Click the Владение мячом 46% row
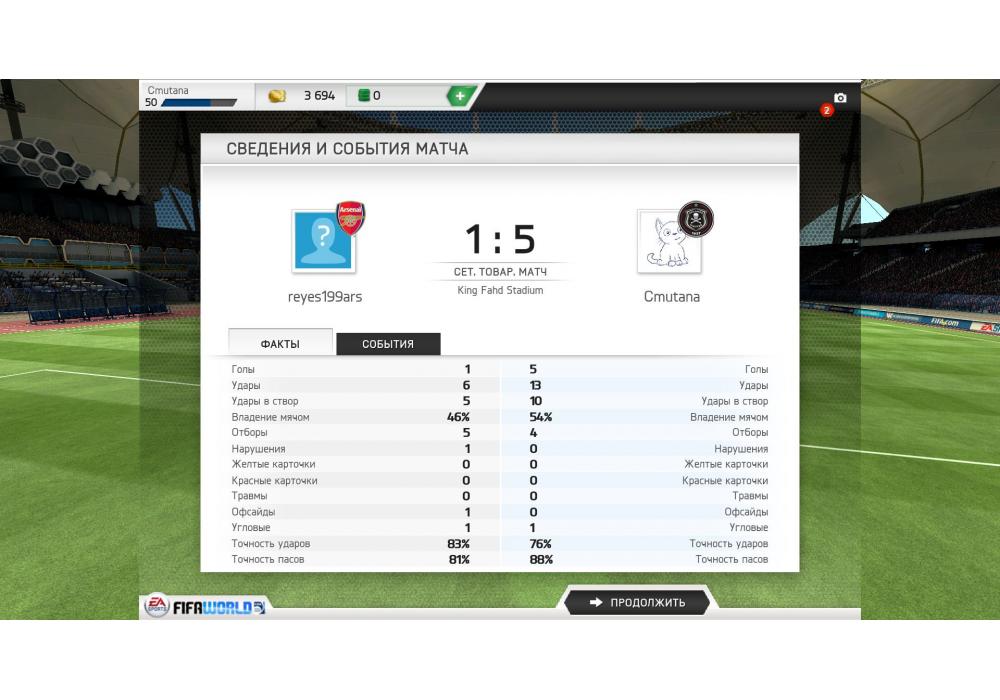The image size is (1000, 700). [351, 417]
